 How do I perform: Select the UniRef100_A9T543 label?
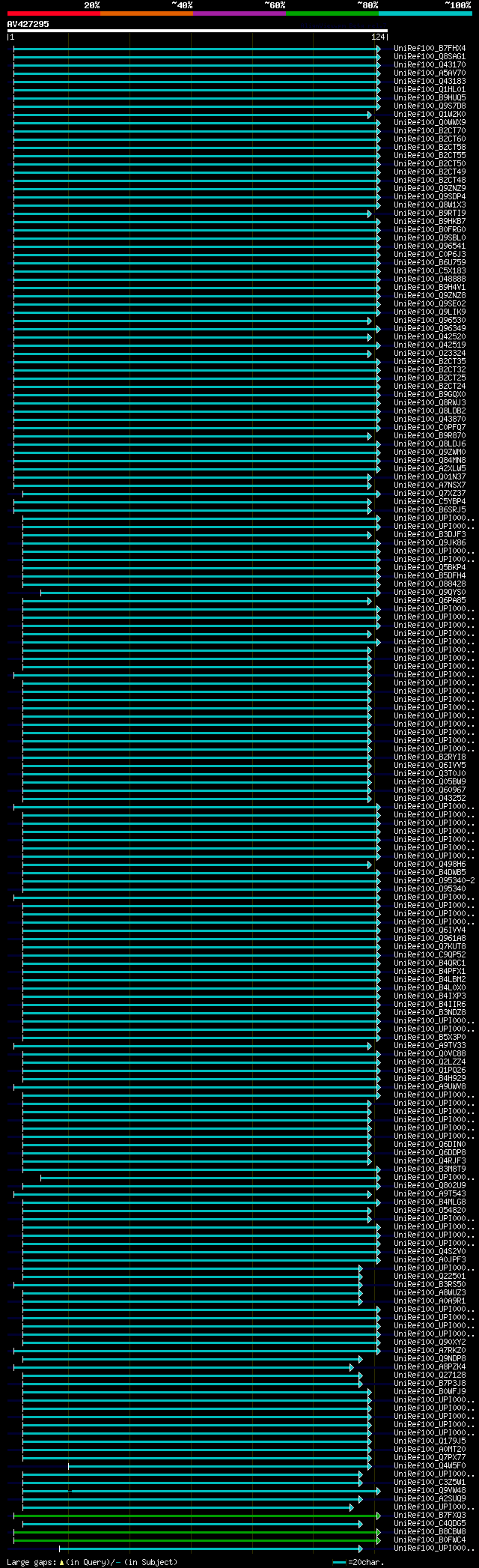(430, 1194)
